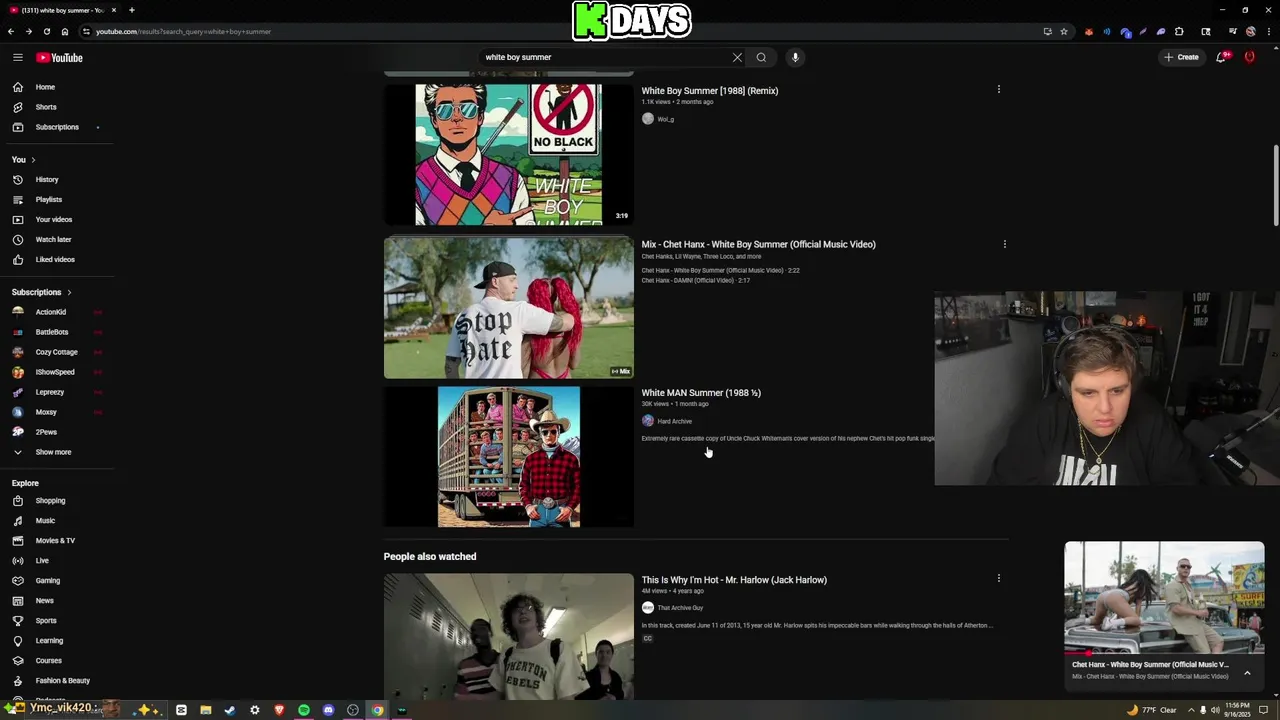The image size is (1280, 720).
Task: Open Discord from the taskbar
Action: (328, 710)
